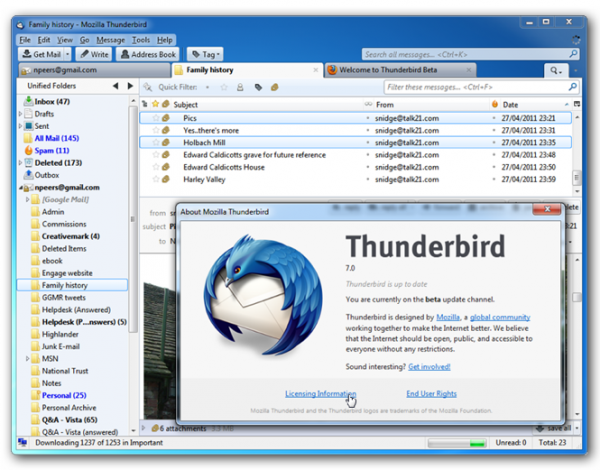The image size is (600, 470).
Task: Sort by thread column icon
Action: coord(145,104)
